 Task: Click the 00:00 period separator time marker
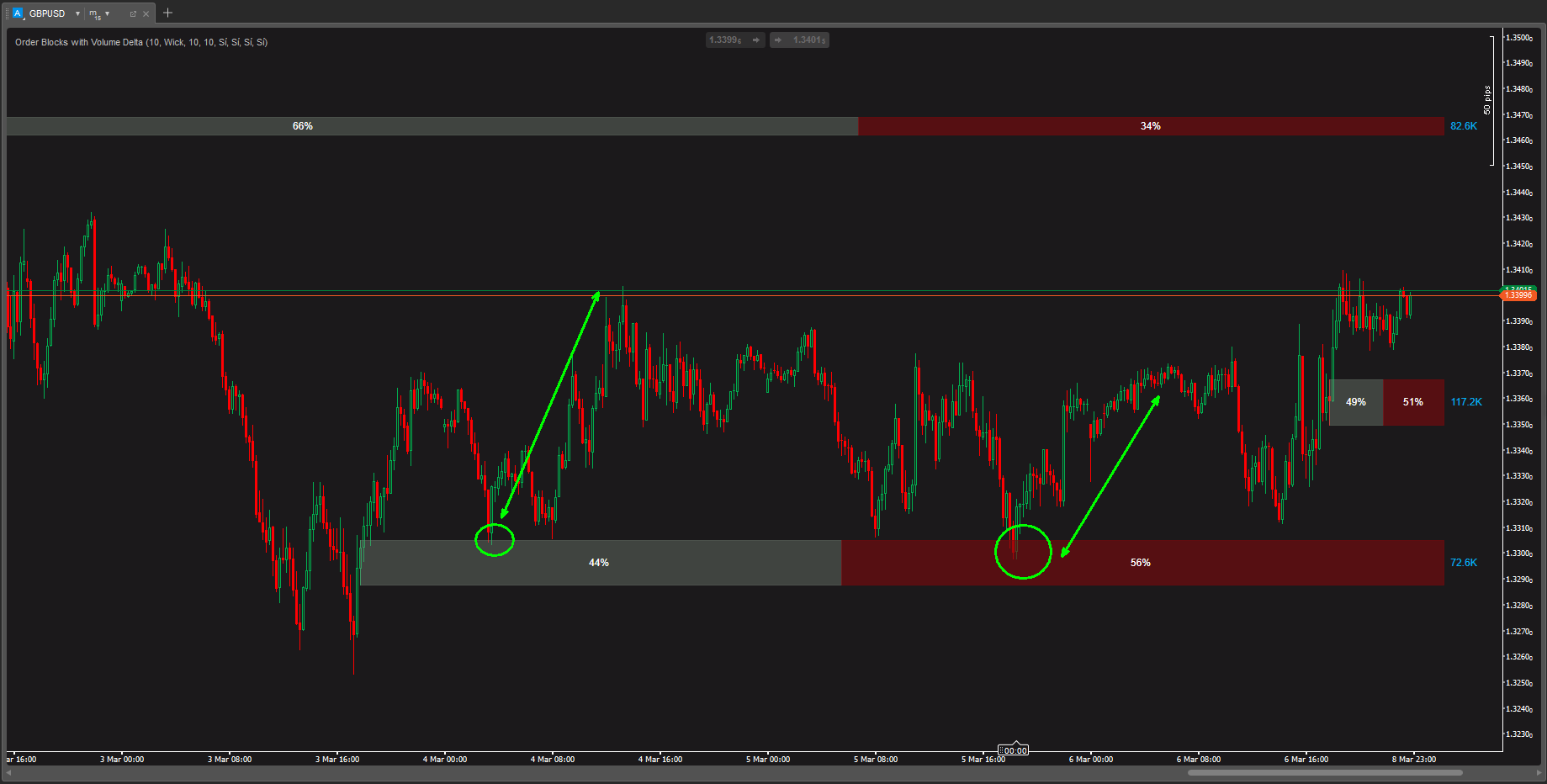pyautogui.click(x=1015, y=750)
